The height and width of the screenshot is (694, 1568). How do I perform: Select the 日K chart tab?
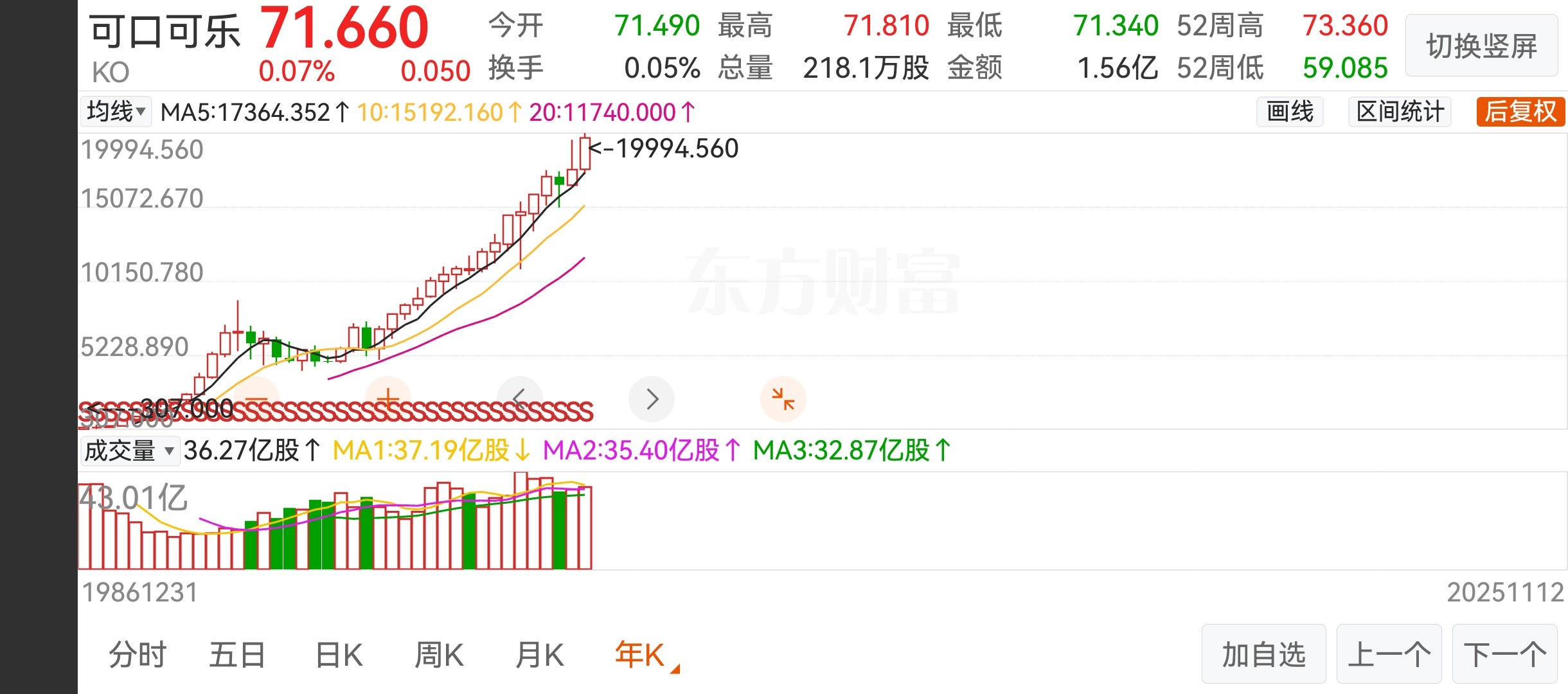pyautogui.click(x=339, y=655)
